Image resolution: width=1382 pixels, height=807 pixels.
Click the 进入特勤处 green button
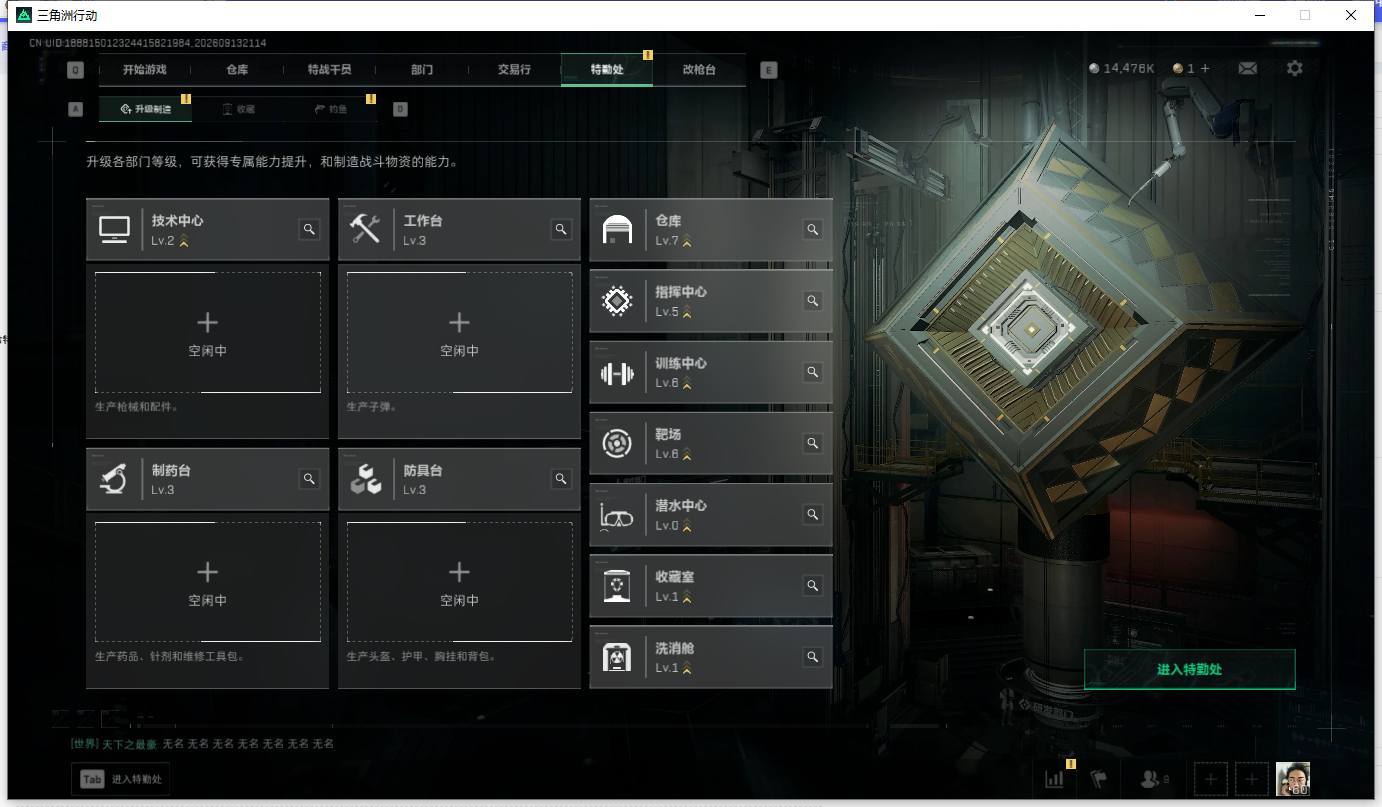pyautogui.click(x=1189, y=669)
